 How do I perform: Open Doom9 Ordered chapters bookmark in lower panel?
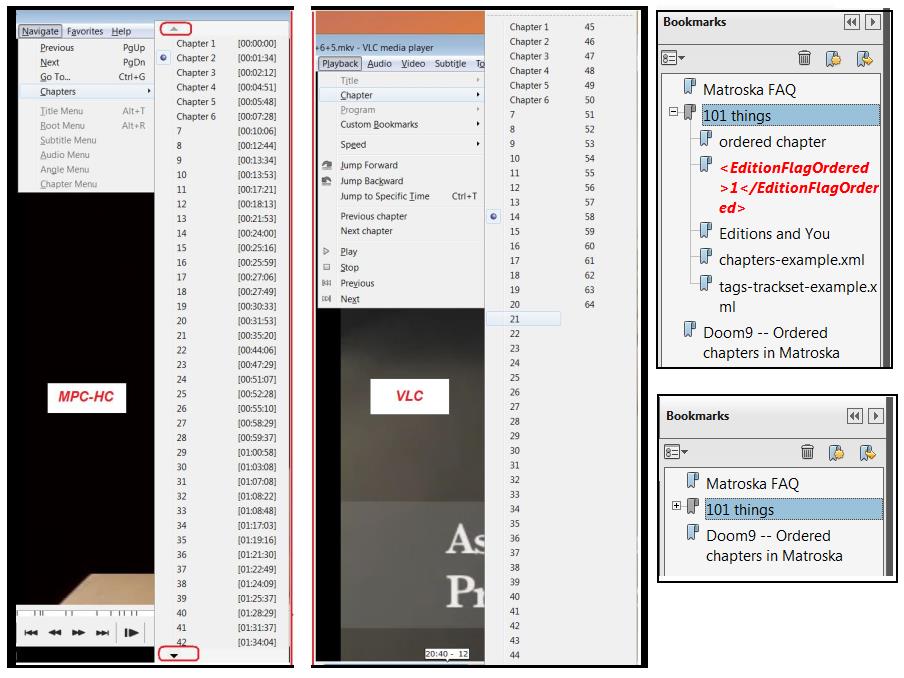(774, 546)
